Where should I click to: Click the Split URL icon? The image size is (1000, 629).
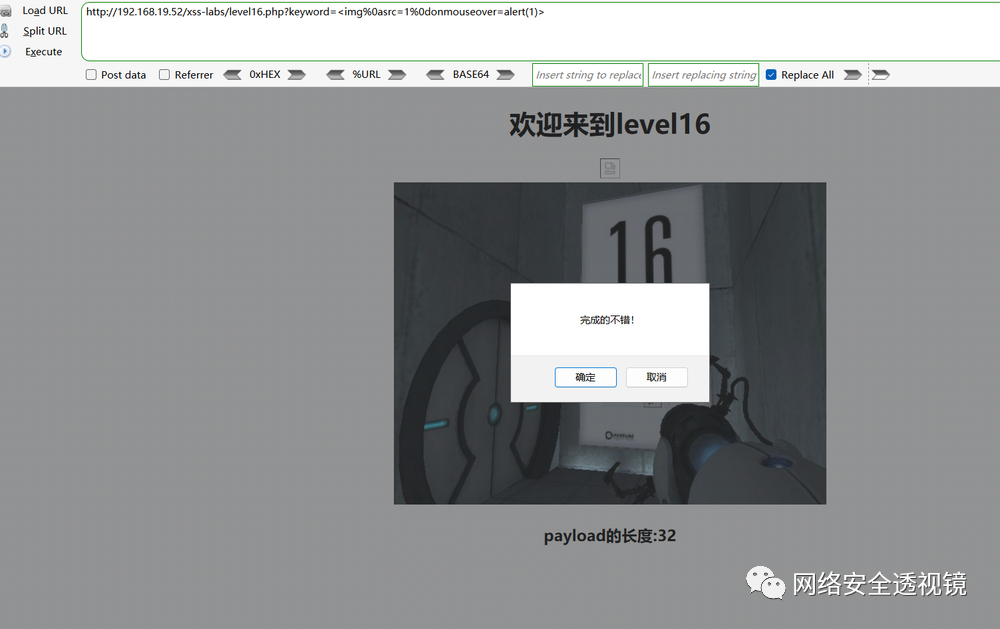4,31
